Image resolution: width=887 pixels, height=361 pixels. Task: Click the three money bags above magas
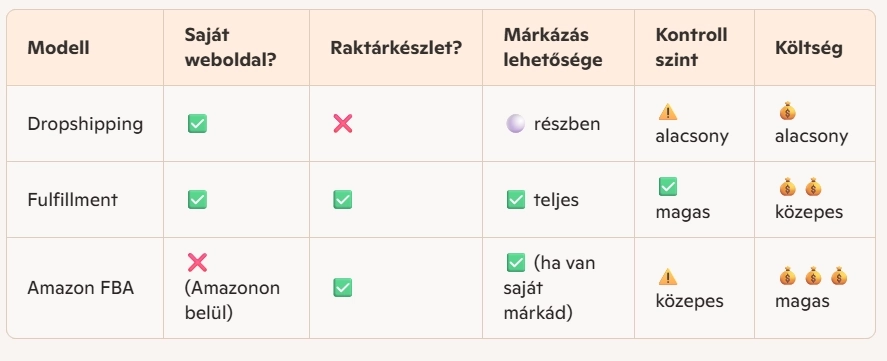pos(813,277)
